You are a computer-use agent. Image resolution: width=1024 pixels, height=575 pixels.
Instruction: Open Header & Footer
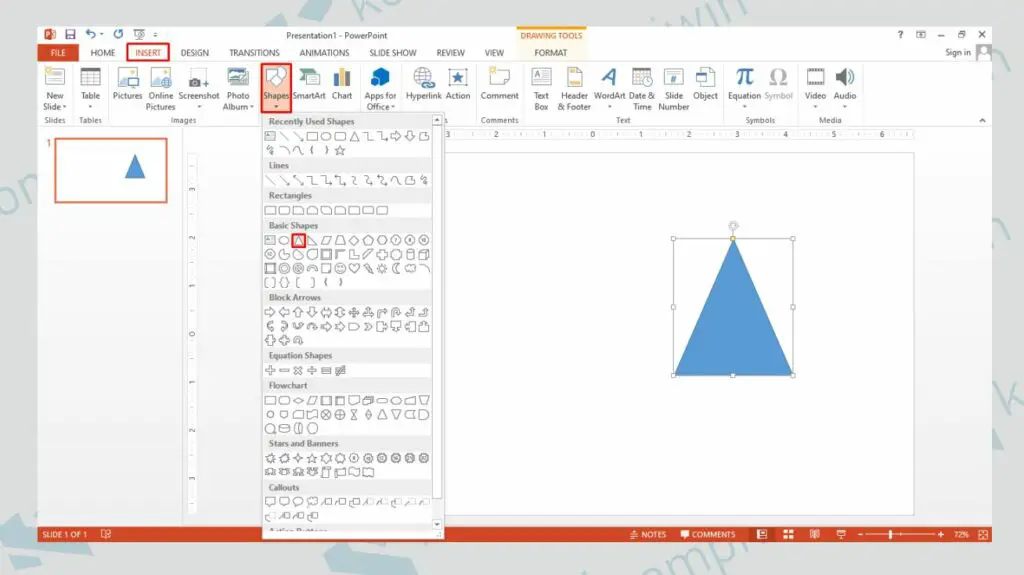[574, 88]
